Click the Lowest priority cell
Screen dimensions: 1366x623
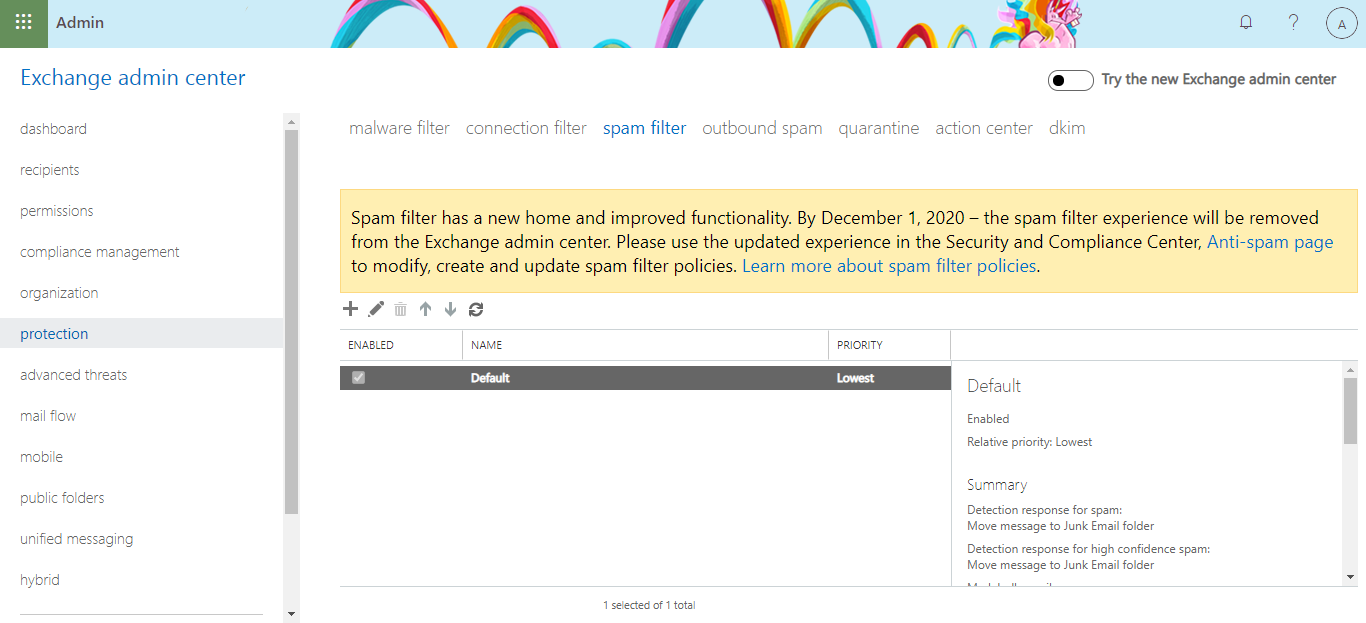point(856,378)
